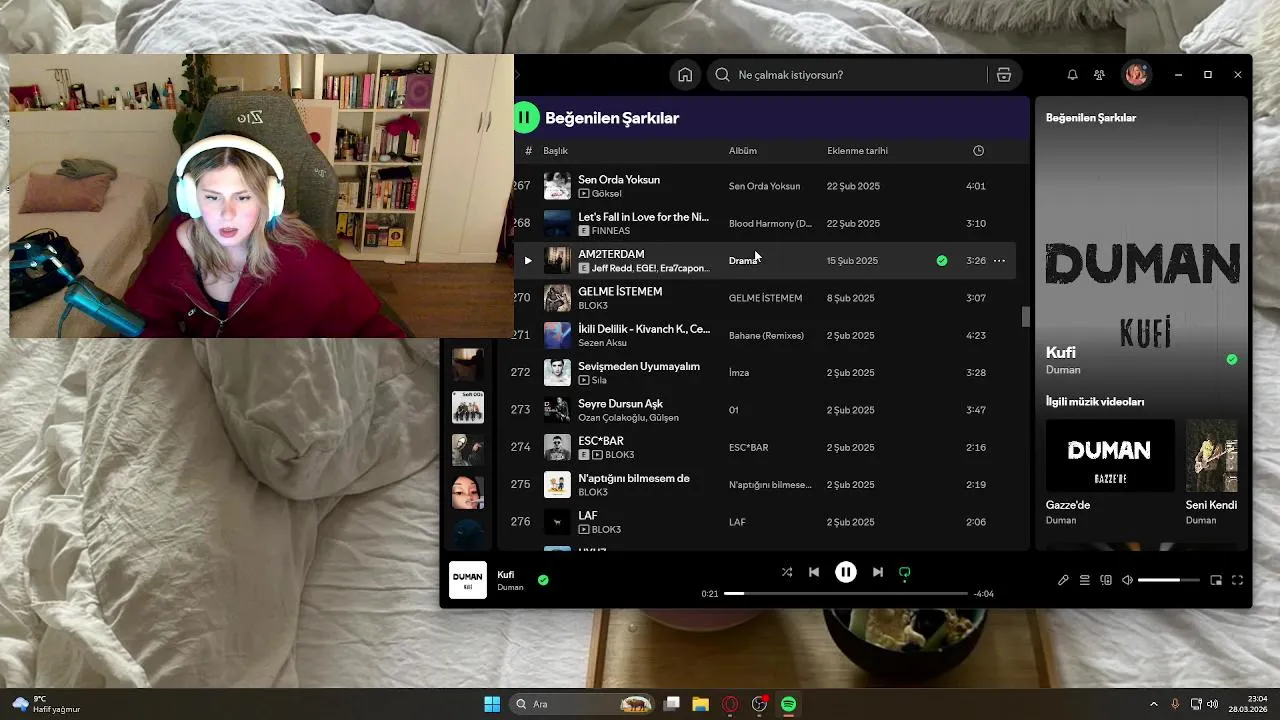The image size is (1280, 720).
Task: Sort tracks by Albüm column
Action: click(x=743, y=151)
